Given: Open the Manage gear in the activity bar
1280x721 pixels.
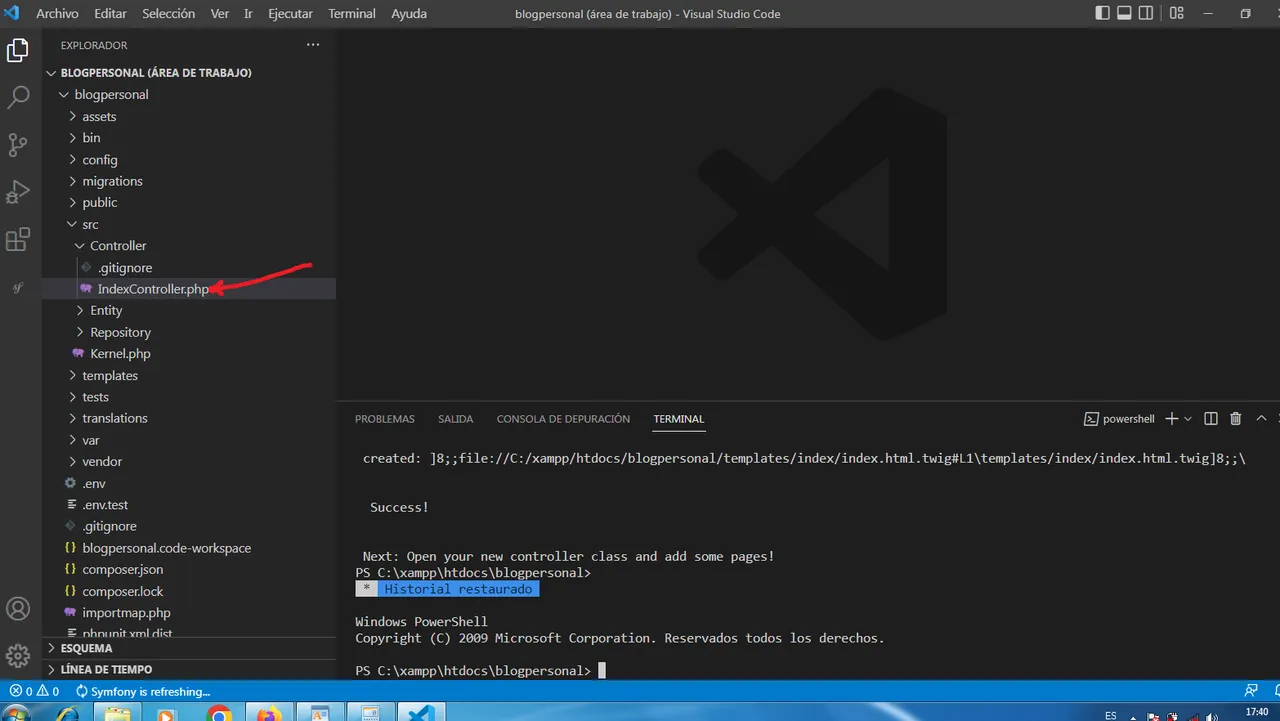Looking at the screenshot, I should (17, 656).
